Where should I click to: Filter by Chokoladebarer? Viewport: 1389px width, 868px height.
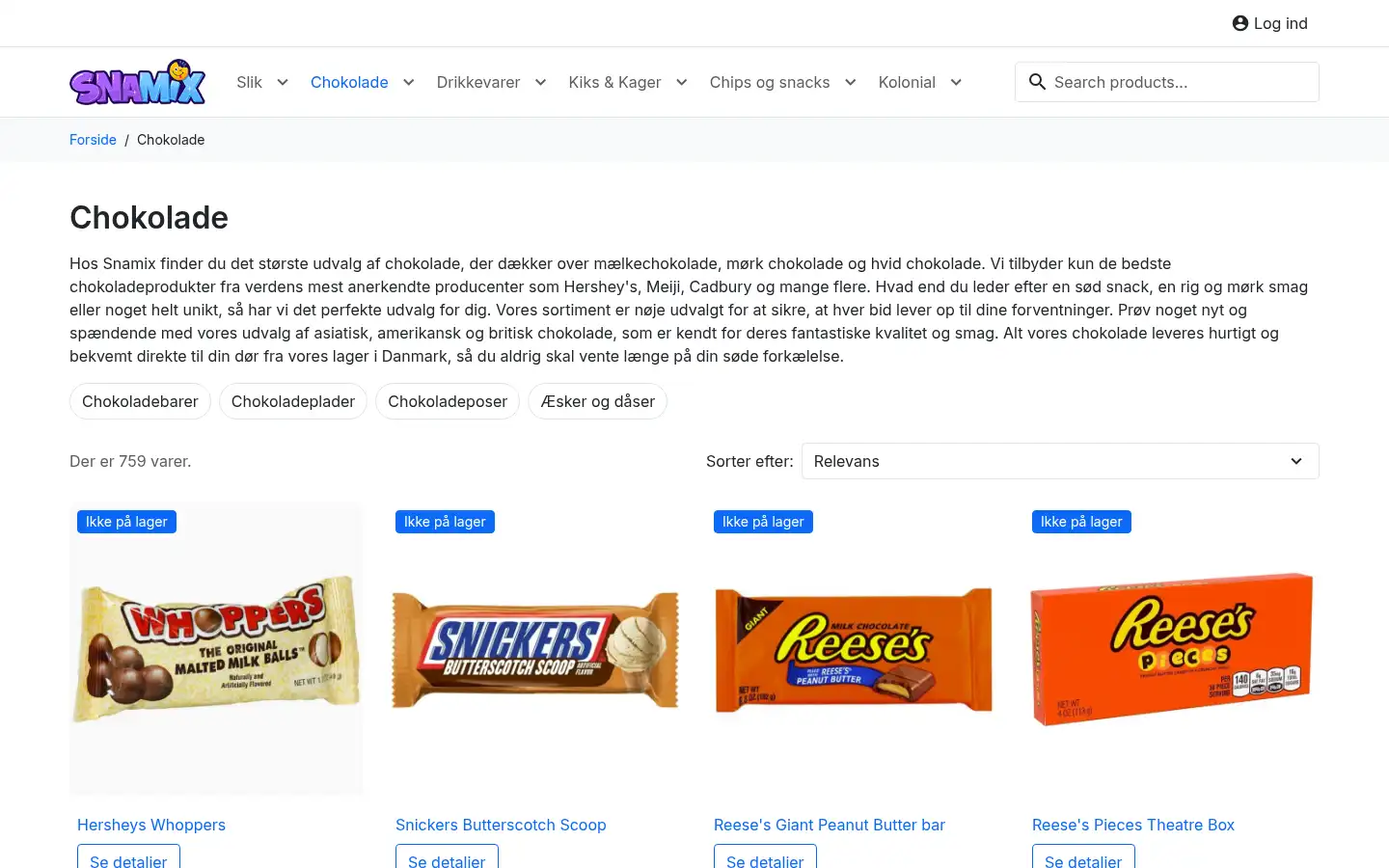click(140, 401)
